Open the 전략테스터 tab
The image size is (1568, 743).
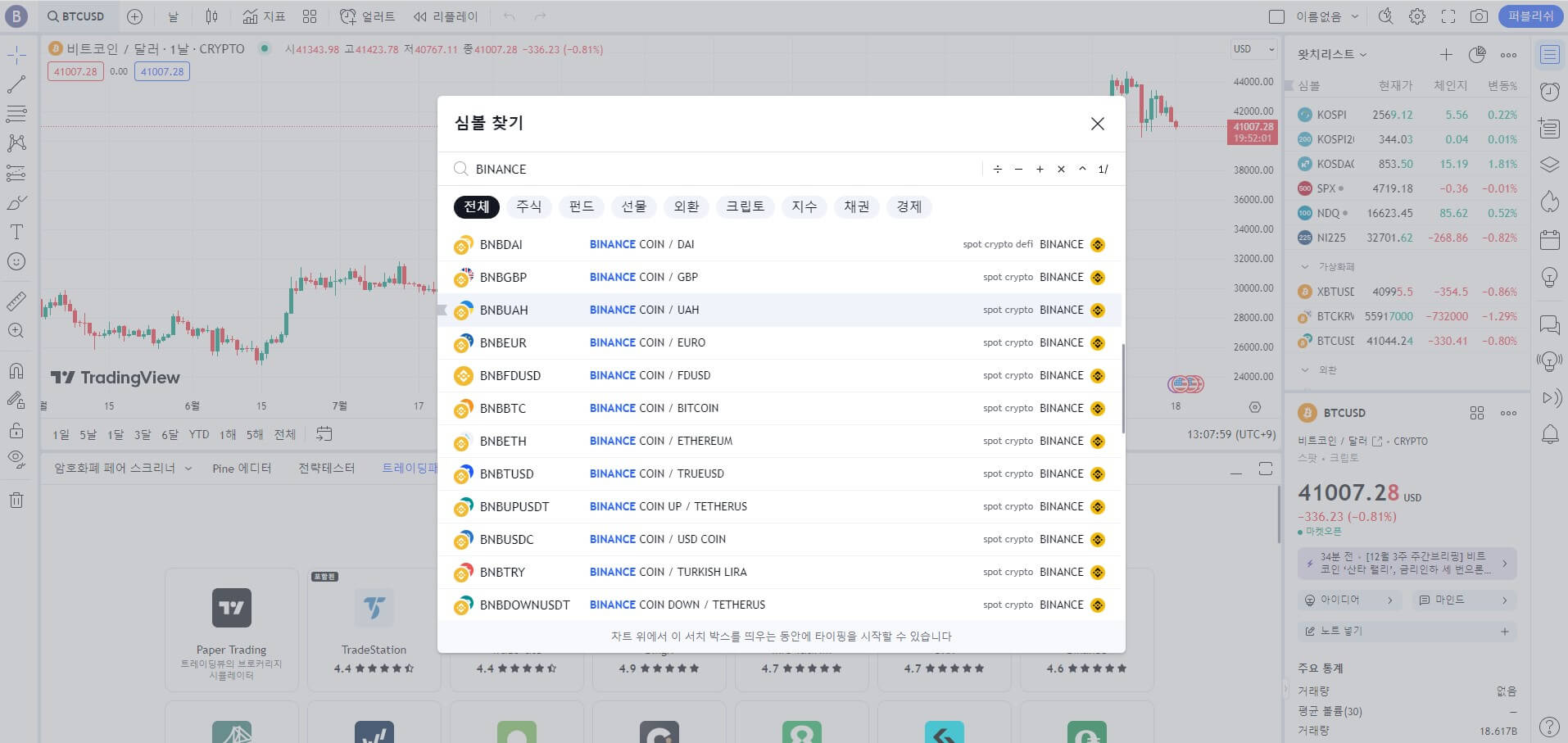[x=327, y=468]
